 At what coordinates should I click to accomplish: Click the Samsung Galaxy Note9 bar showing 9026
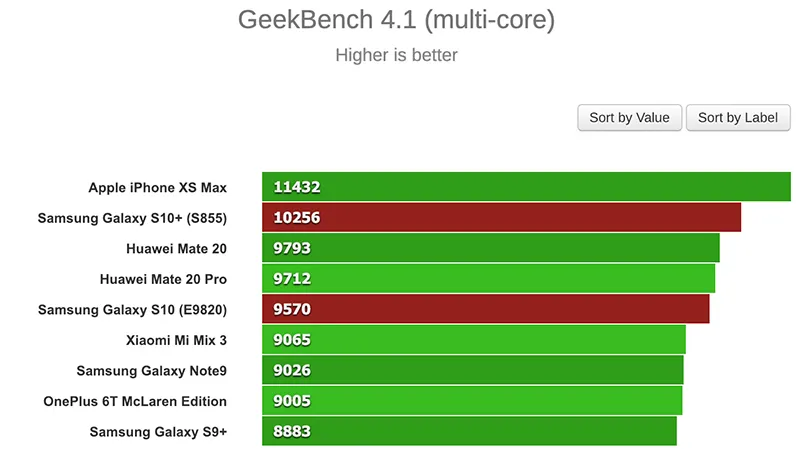(x=472, y=371)
